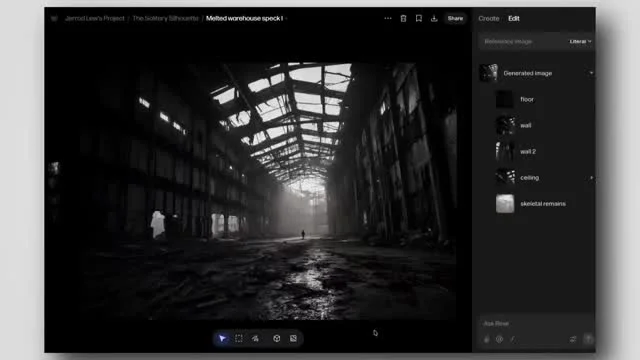Open the app logo at top left

[54, 18]
